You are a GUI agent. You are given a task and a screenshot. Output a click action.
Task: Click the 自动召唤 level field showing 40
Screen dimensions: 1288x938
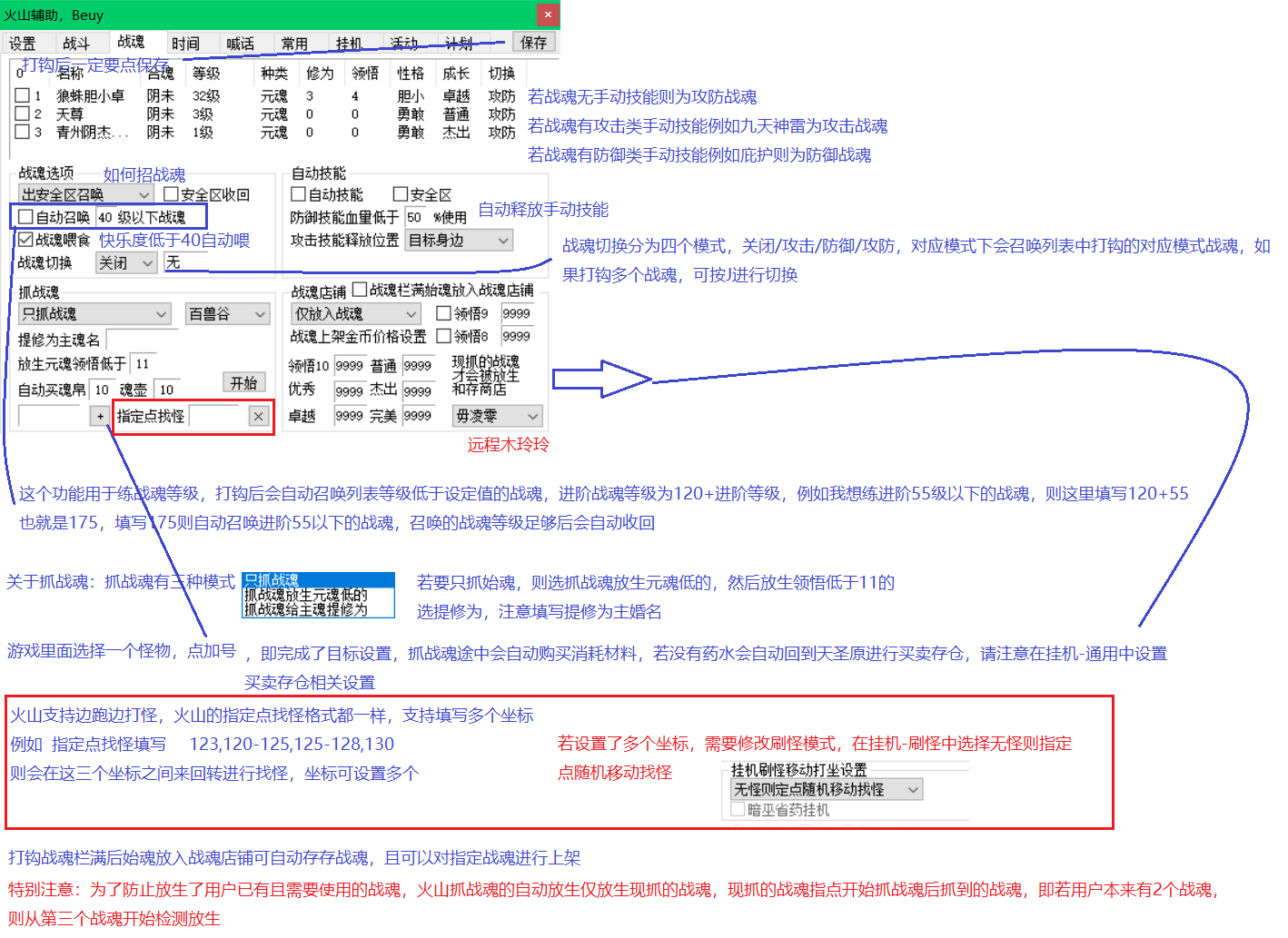pos(105,217)
